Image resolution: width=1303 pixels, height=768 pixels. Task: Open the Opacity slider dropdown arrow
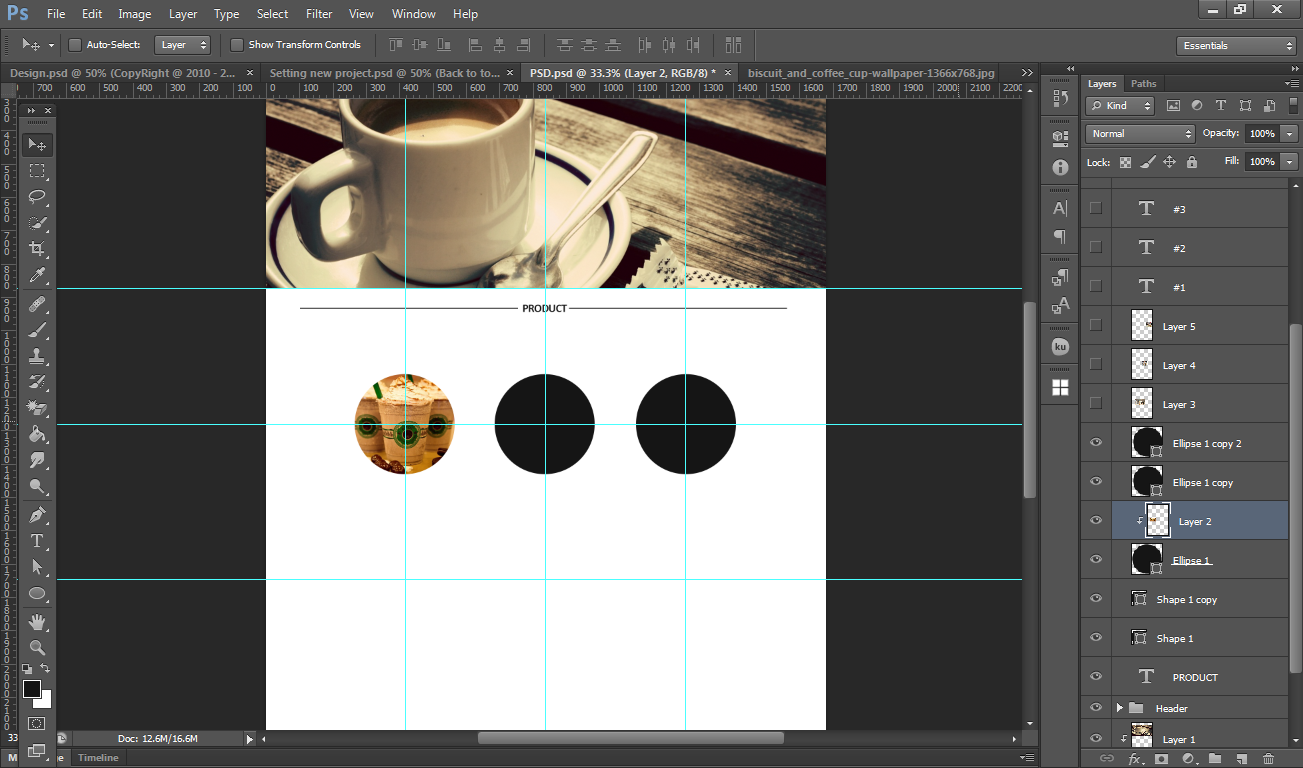(1290, 133)
